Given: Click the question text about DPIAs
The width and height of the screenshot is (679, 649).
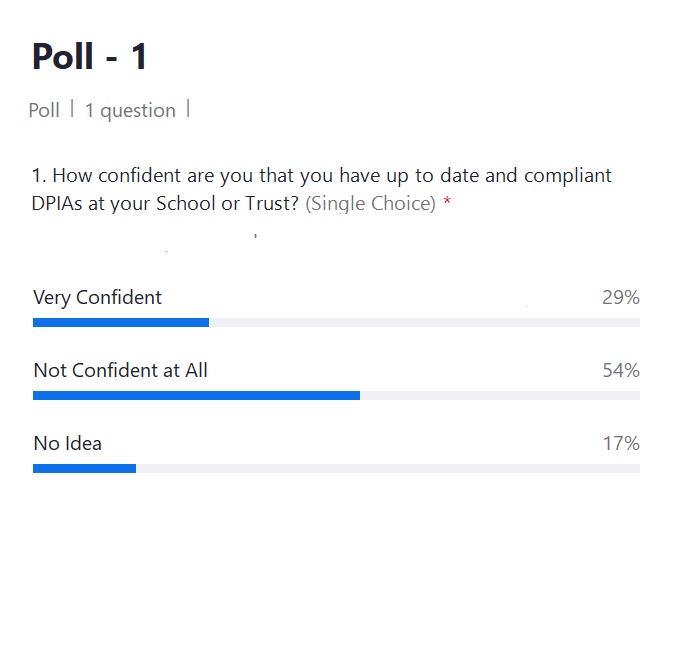Looking at the screenshot, I should (321, 189).
